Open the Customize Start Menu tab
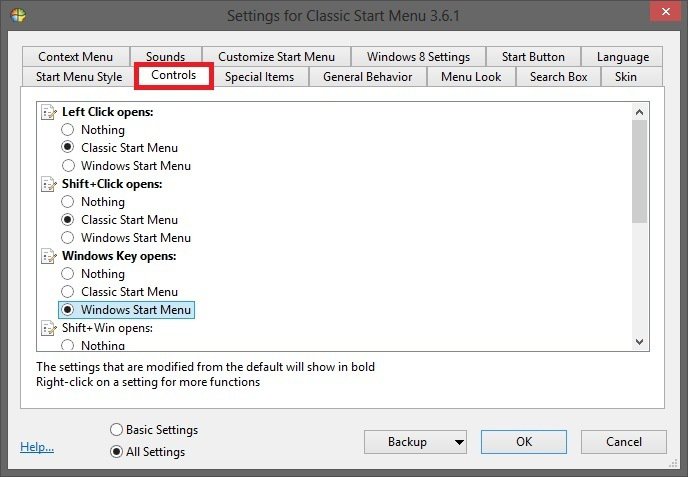This screenshot has width=688, height=477. click(x=276, y=57)
